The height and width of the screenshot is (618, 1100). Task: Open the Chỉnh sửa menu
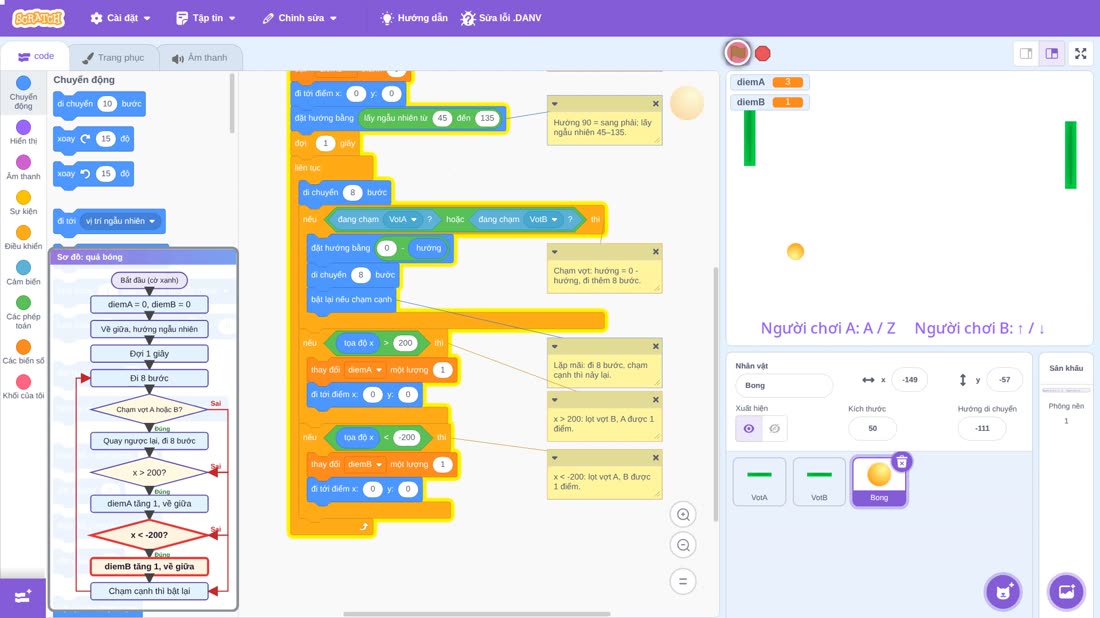point(300,18)
